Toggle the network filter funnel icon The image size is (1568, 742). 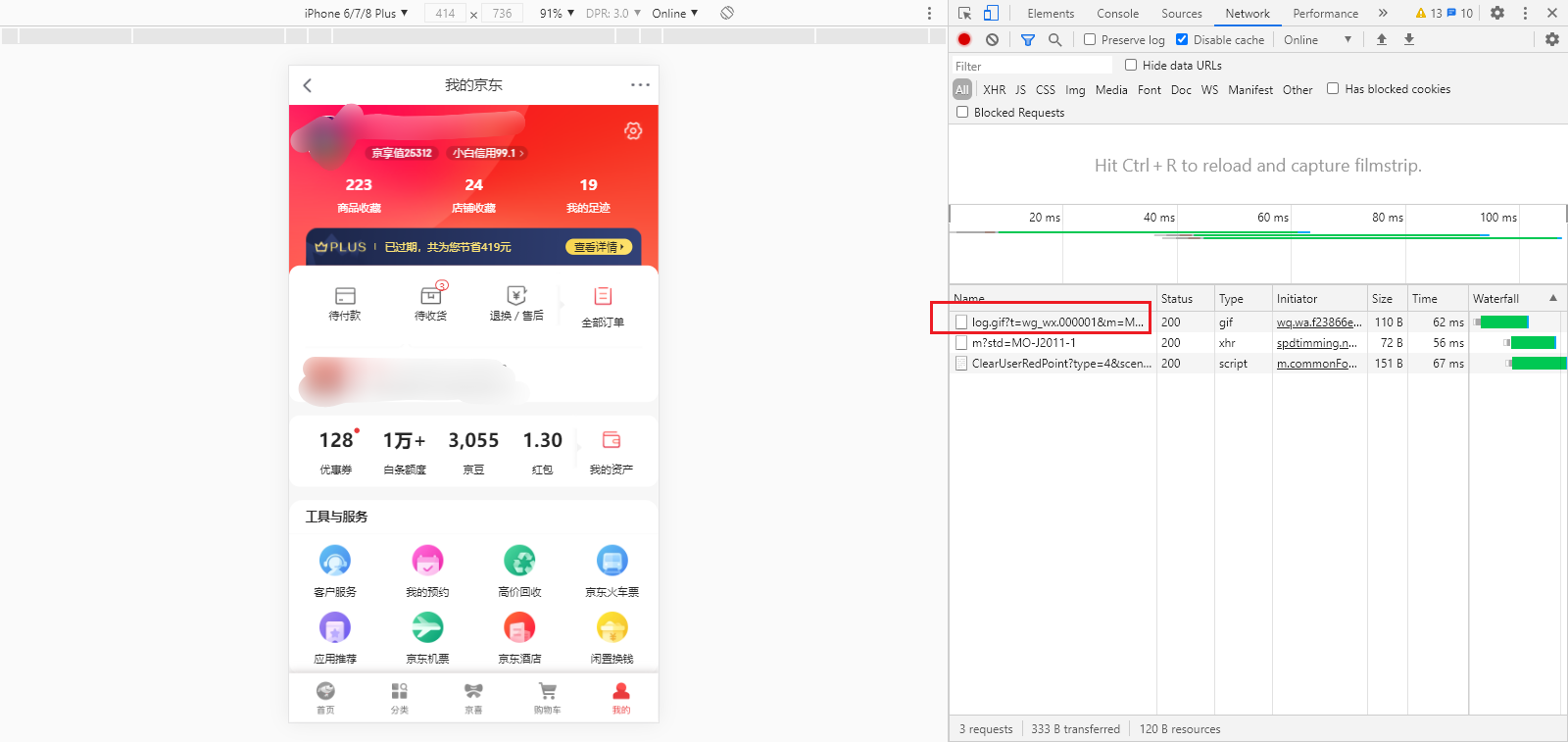point(1027,40)
